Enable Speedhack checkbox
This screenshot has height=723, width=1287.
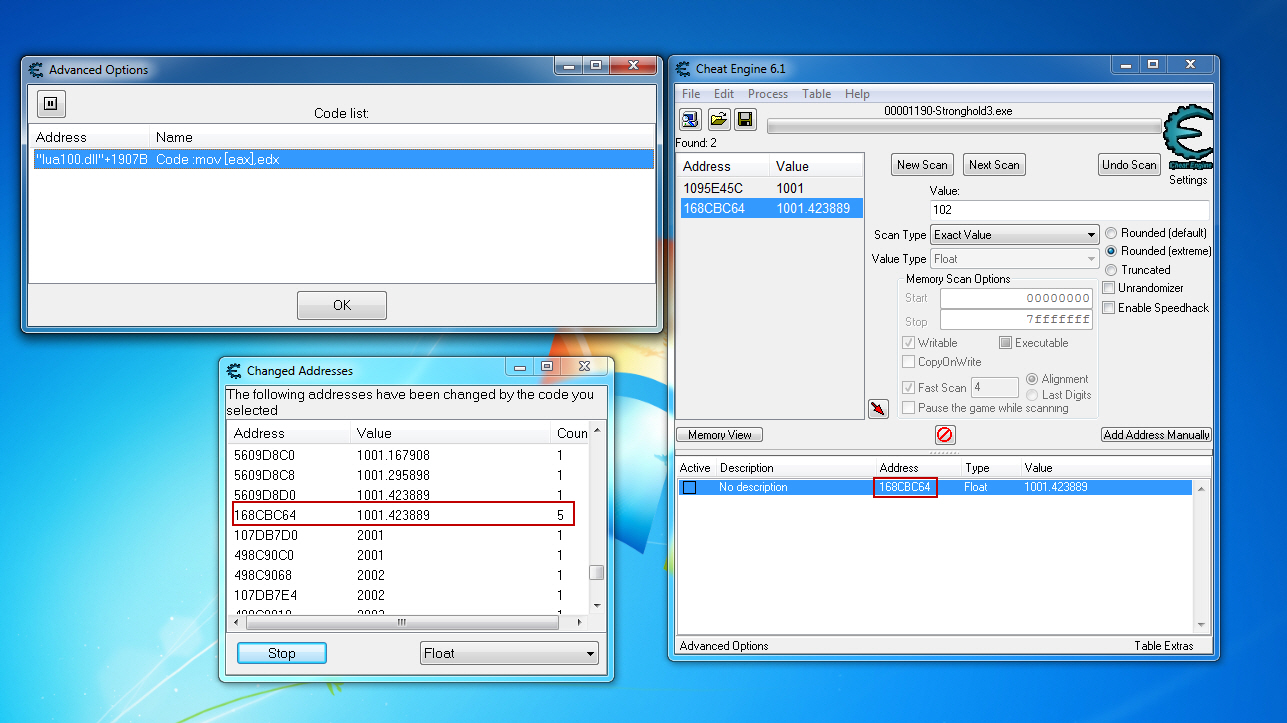[x=1108, y=308]
